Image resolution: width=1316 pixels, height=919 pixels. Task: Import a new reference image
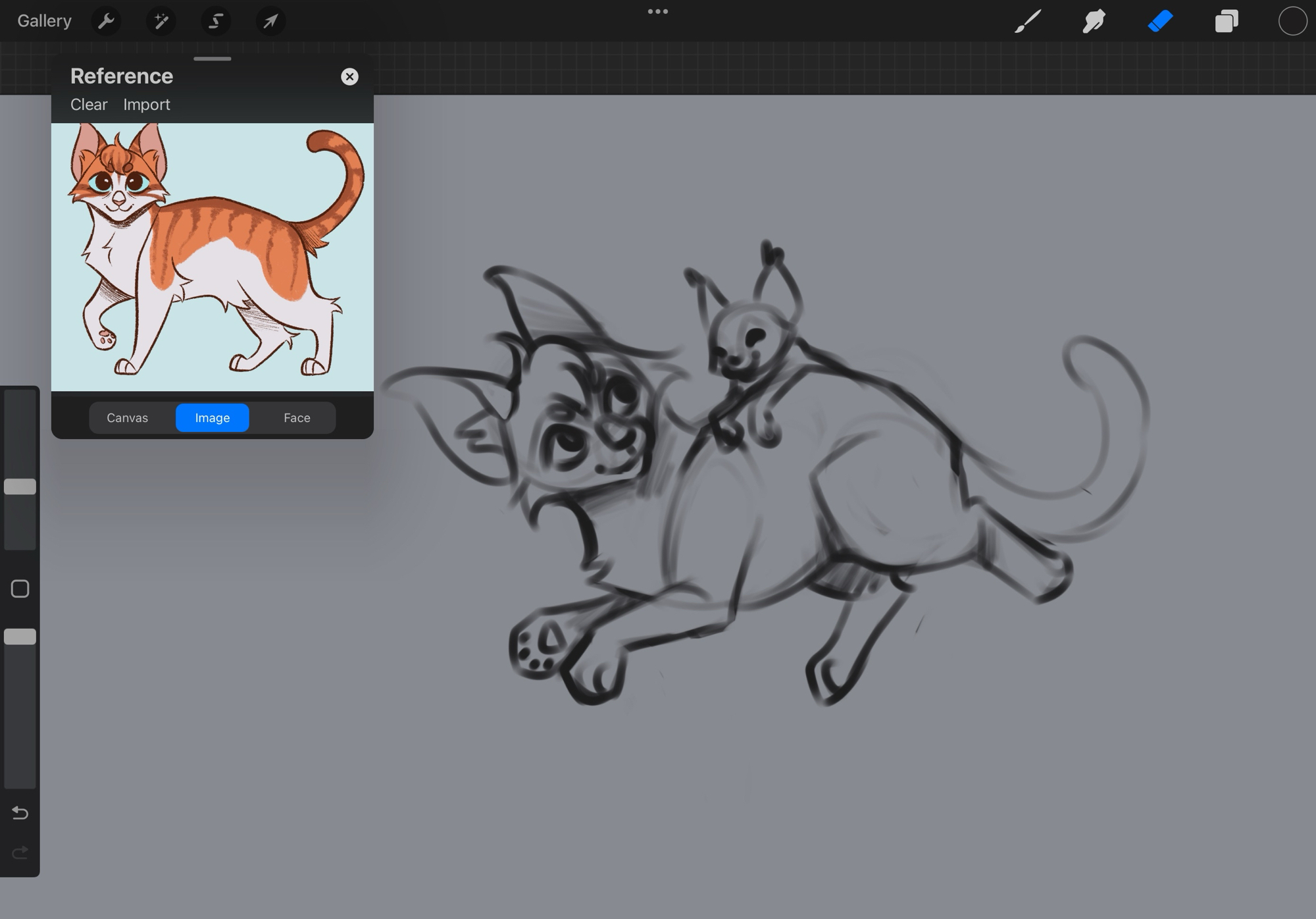(146, 105)
